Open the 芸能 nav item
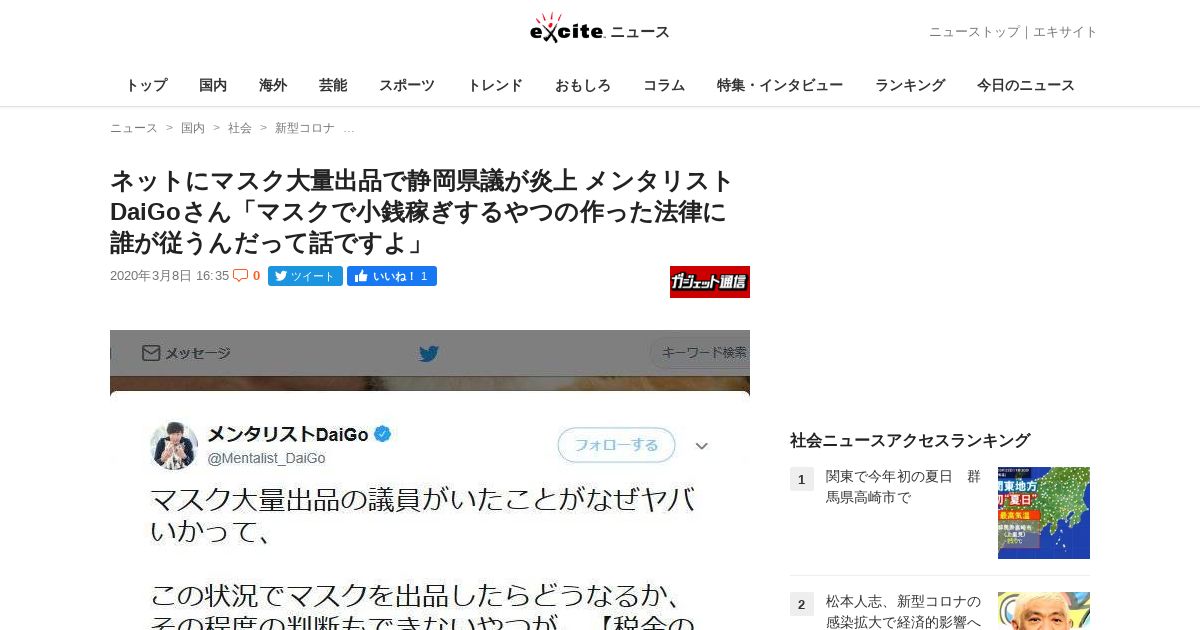Screen dimensions: 1200x630 click(333, 85)
